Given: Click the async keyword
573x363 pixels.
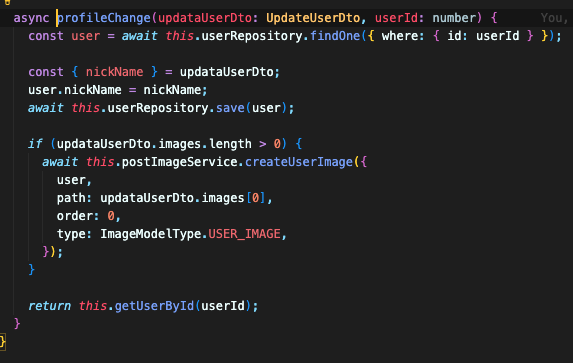Looking at the screenshot, I should (x=31, y=18).
